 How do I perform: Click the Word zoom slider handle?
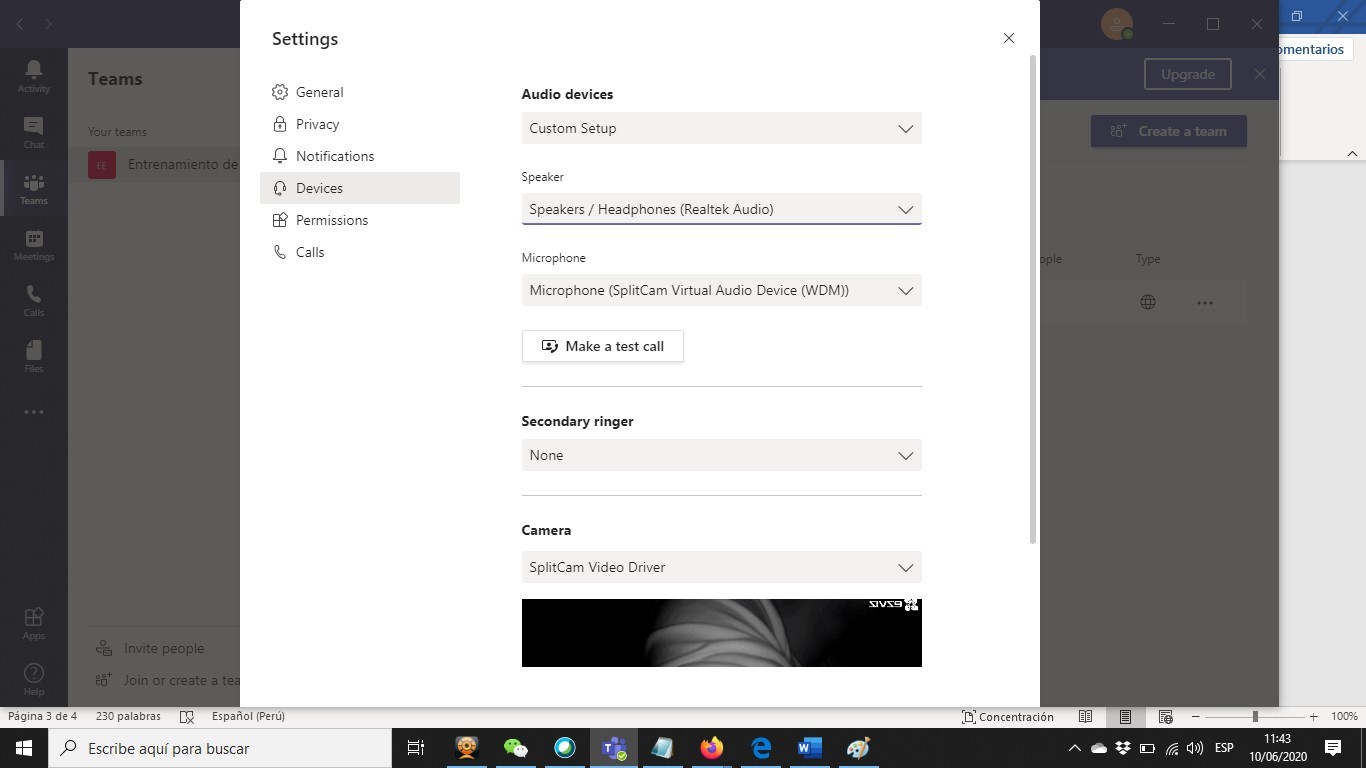1255,716
